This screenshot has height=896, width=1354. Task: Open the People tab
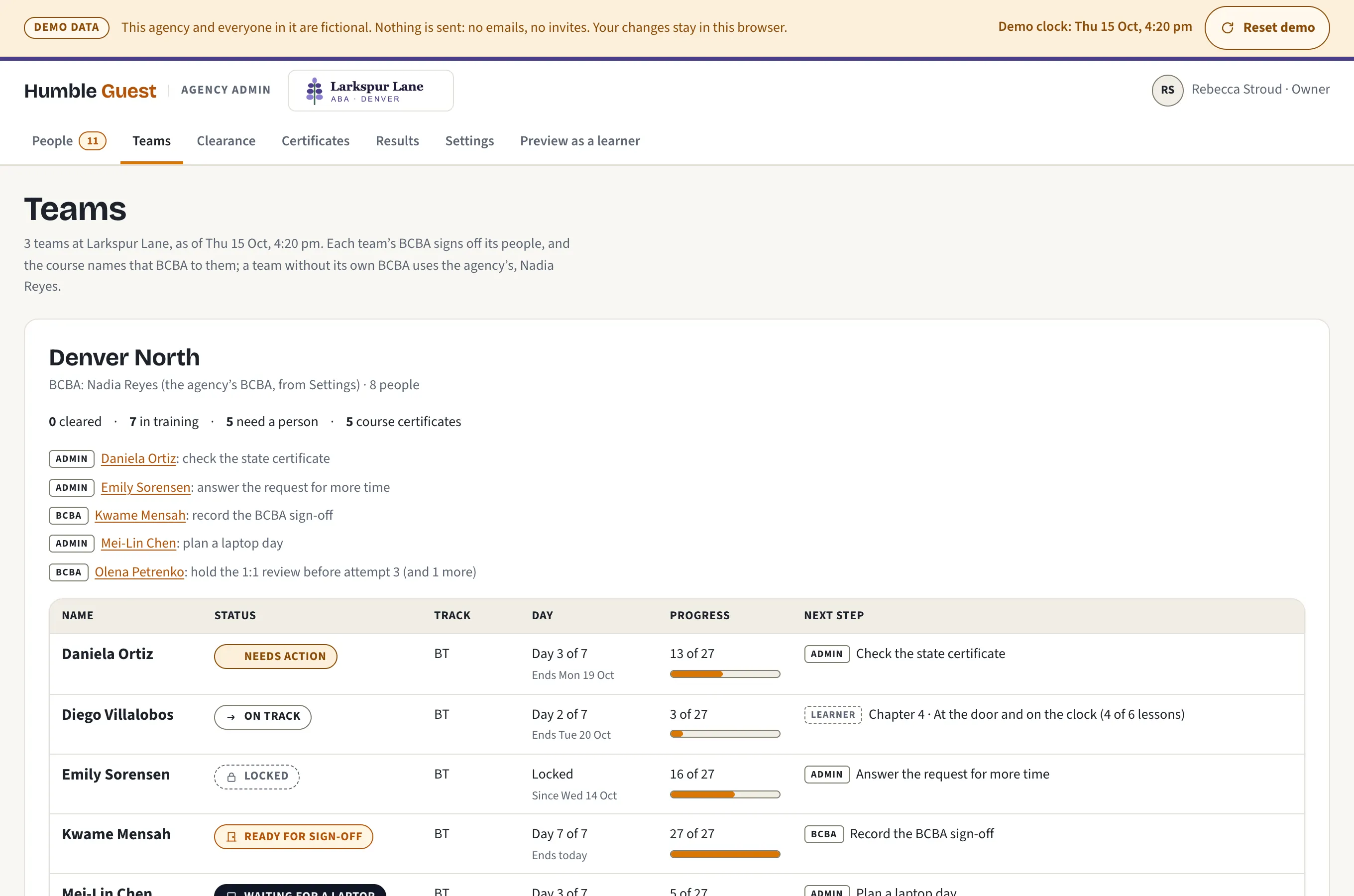[x=69, y=141]
